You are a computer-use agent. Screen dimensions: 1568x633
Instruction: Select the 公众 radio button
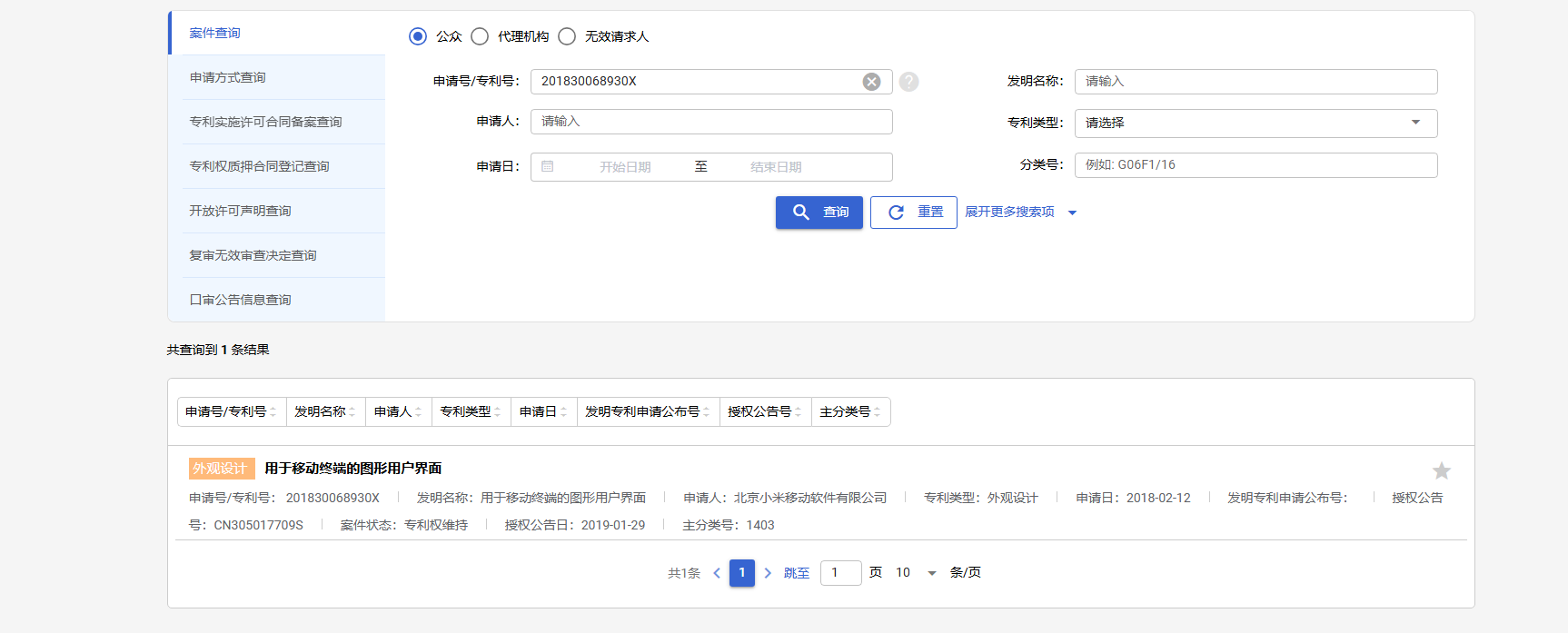tap(418, 36)
